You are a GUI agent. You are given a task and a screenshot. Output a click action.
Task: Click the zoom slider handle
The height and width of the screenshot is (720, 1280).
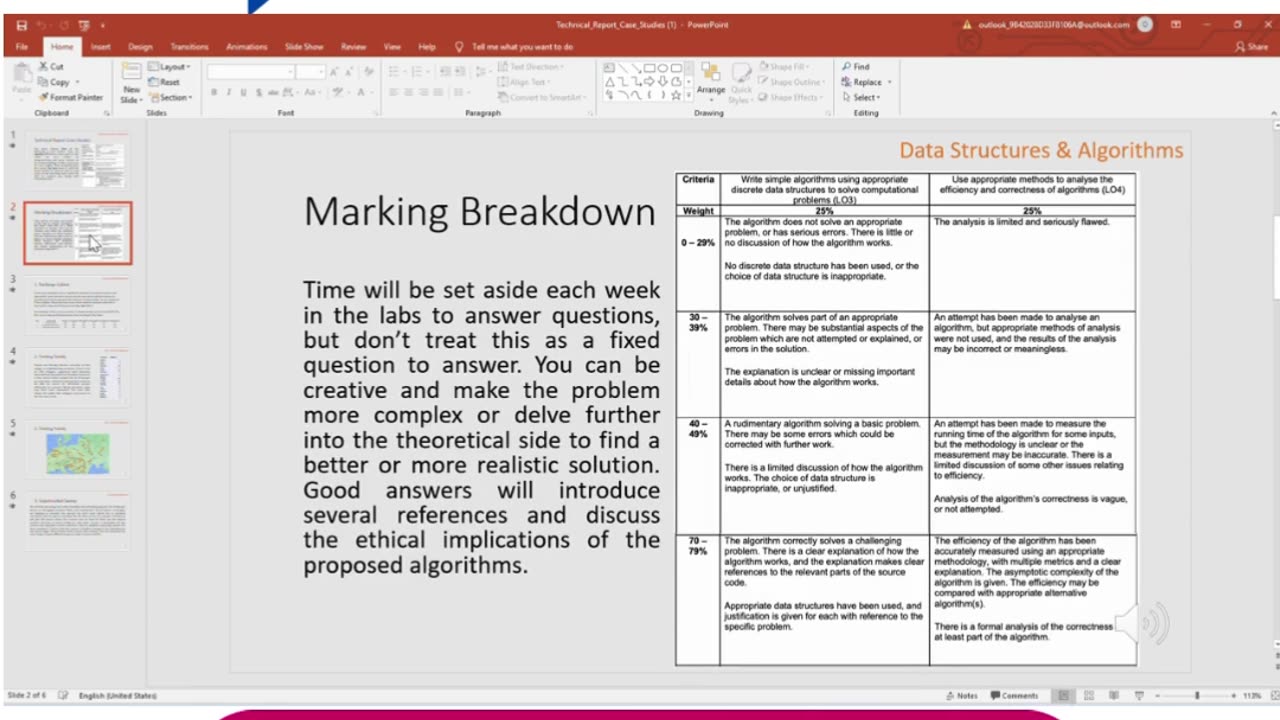click(x=1197, y=695)
